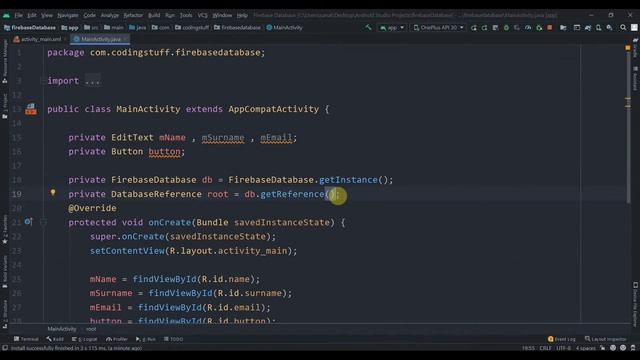Viewport: 640px width, 360px height.
Task: Open the app run configuration dropdown
Action: pyautogui.click(x=391, y=28)
